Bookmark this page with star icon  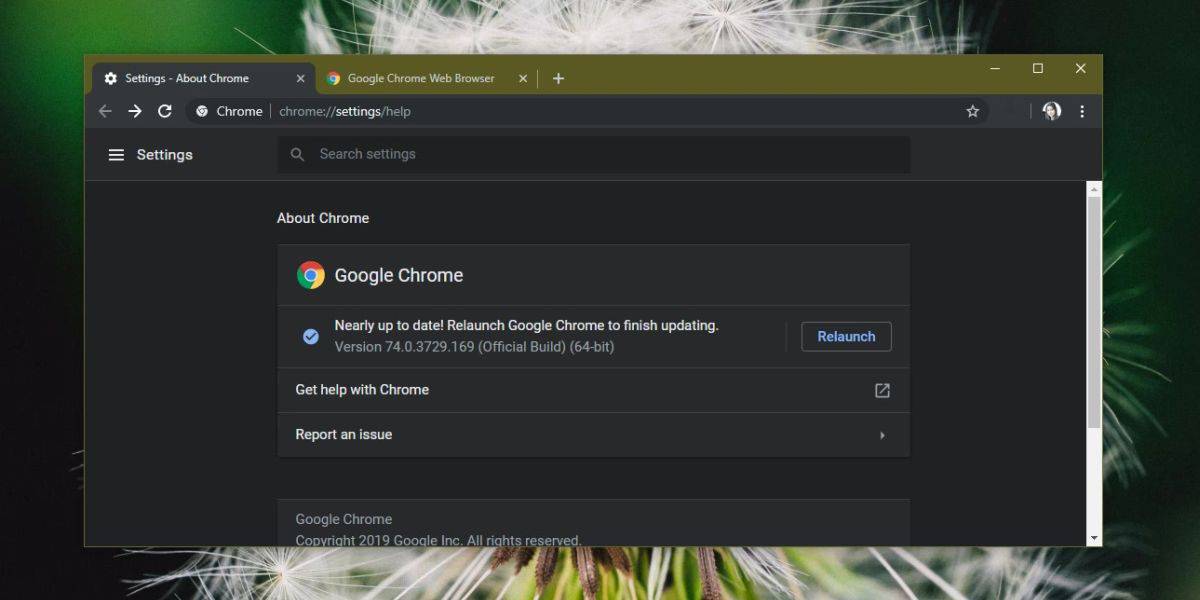[972, 111]
